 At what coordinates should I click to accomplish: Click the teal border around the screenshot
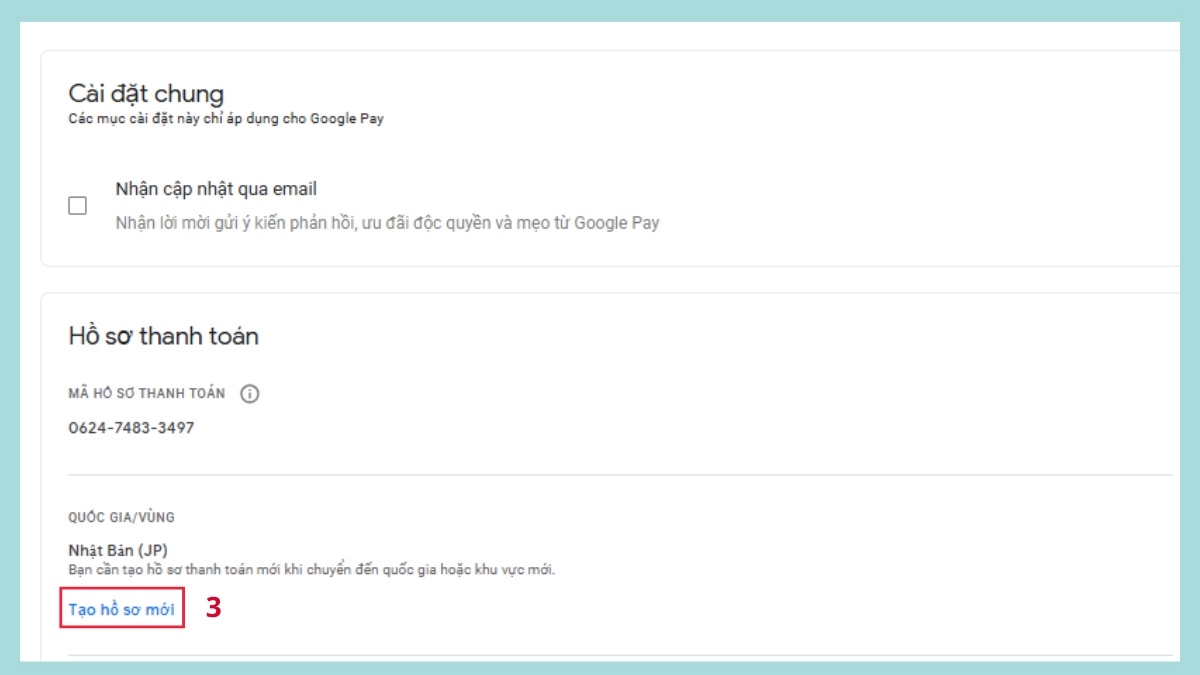(600, 10)
